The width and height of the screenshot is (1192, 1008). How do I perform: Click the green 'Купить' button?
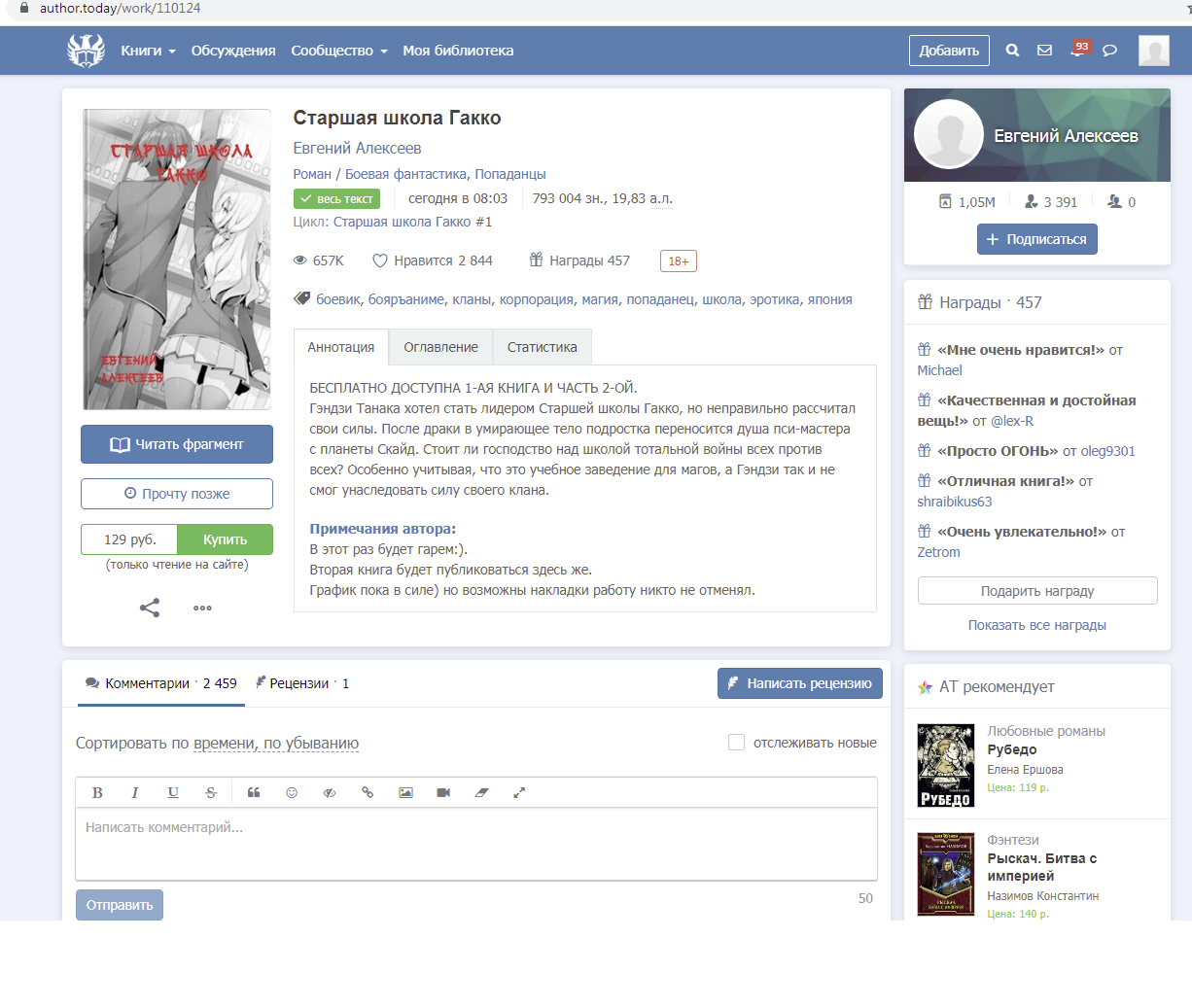(x=225, y=539)
